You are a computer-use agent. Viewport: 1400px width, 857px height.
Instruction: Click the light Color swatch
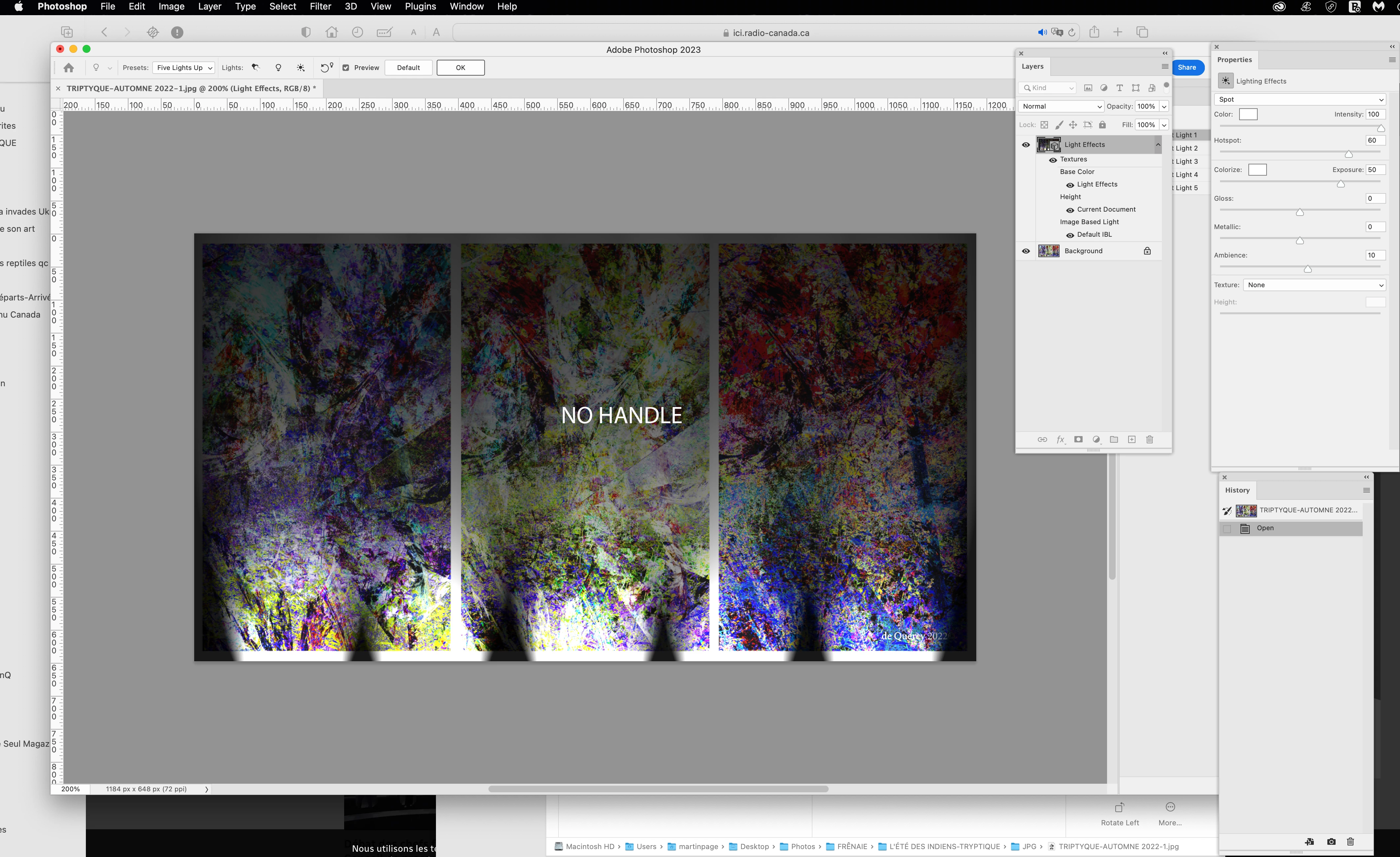click(x=1248, y=114)
